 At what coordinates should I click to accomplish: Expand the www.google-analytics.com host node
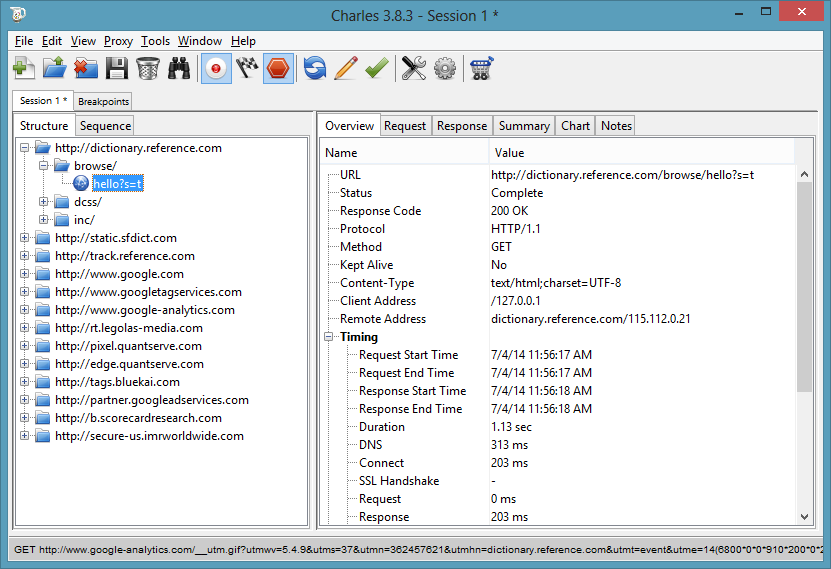pos(24,310)
